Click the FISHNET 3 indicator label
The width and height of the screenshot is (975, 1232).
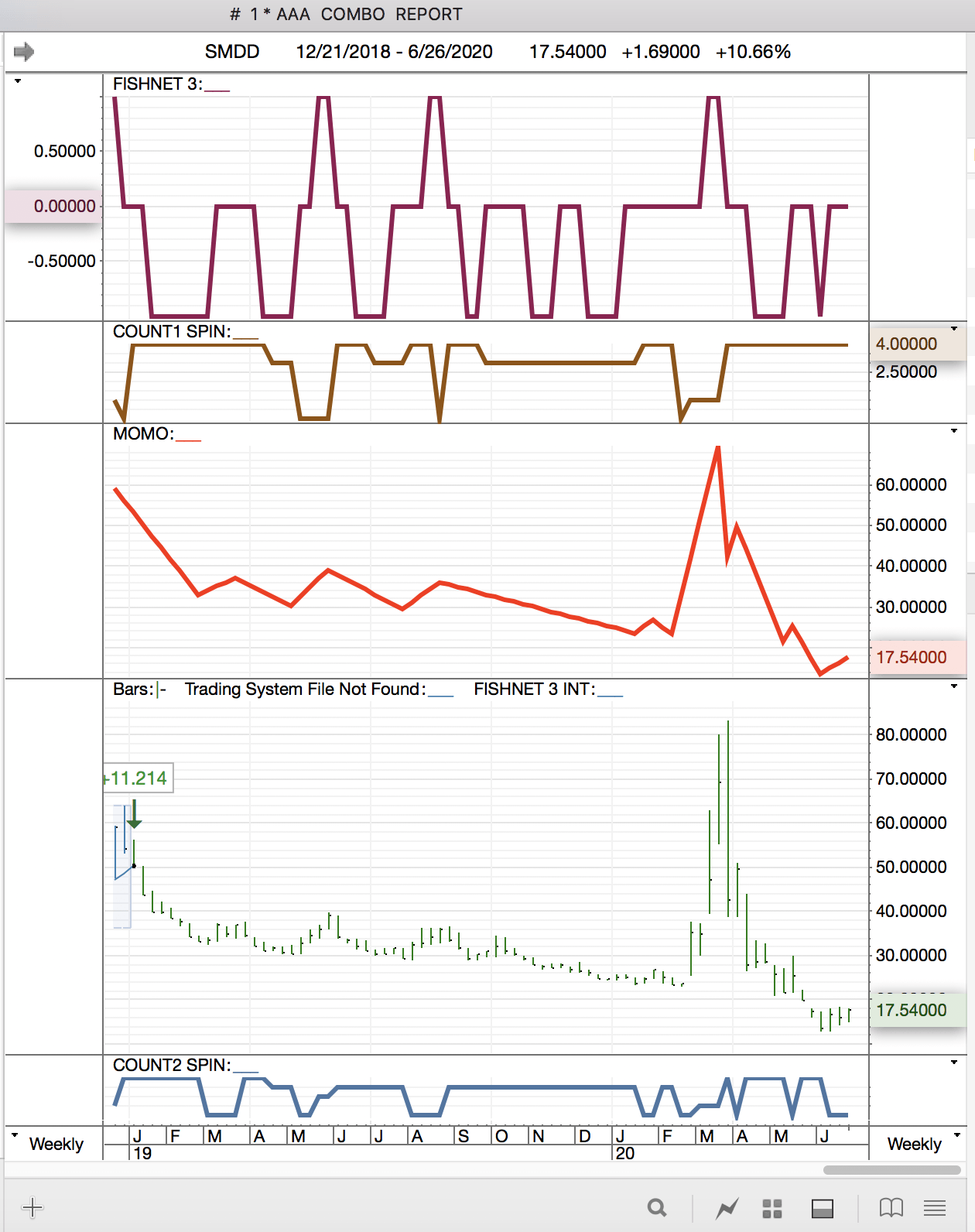(157, 84)
